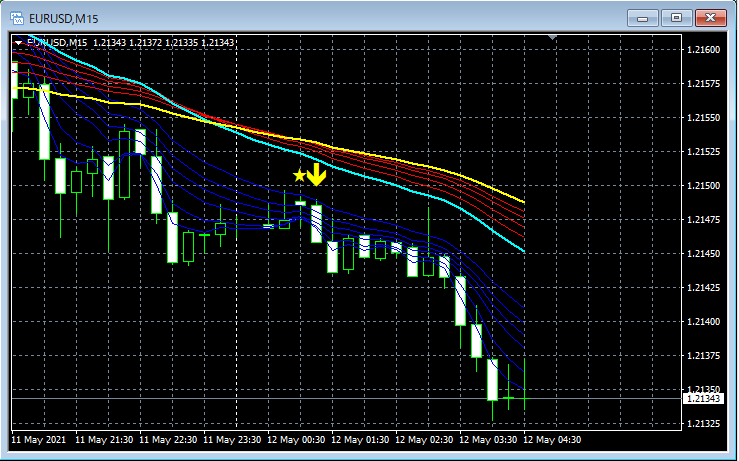Close the EURUSD,M15 chart window
This screenshot has height=461, width=739.
pyautogui.click(x=711, y=18)
